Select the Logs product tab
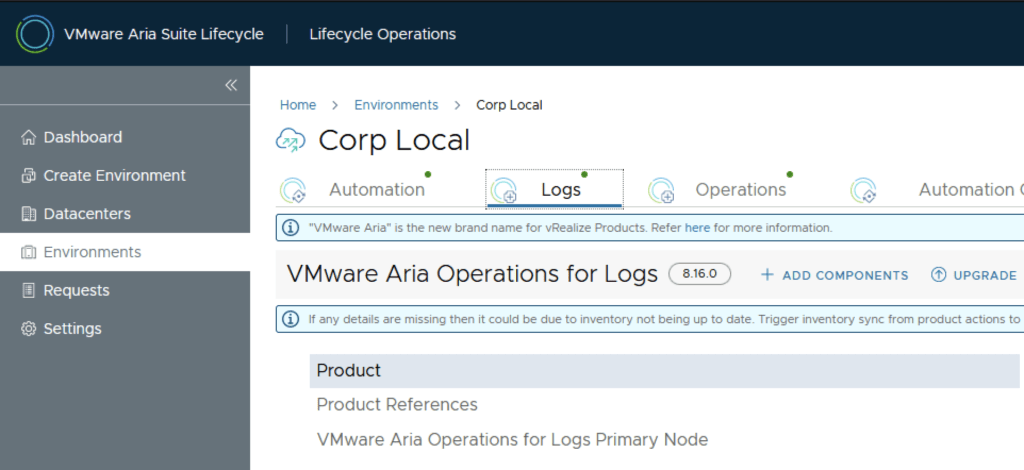The height and width of the screenshot is (470, 1024). click(x=560, y=190)
